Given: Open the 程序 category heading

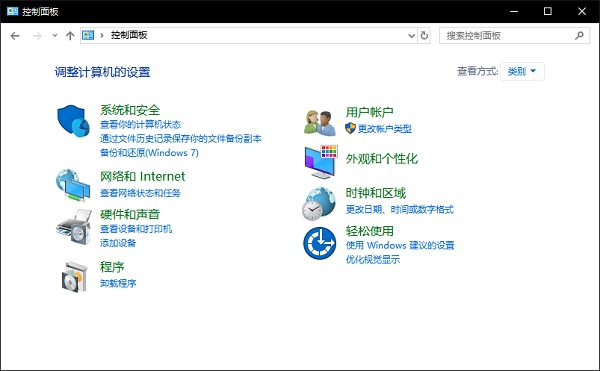Looking at the screenshot, I should point(112,267).
